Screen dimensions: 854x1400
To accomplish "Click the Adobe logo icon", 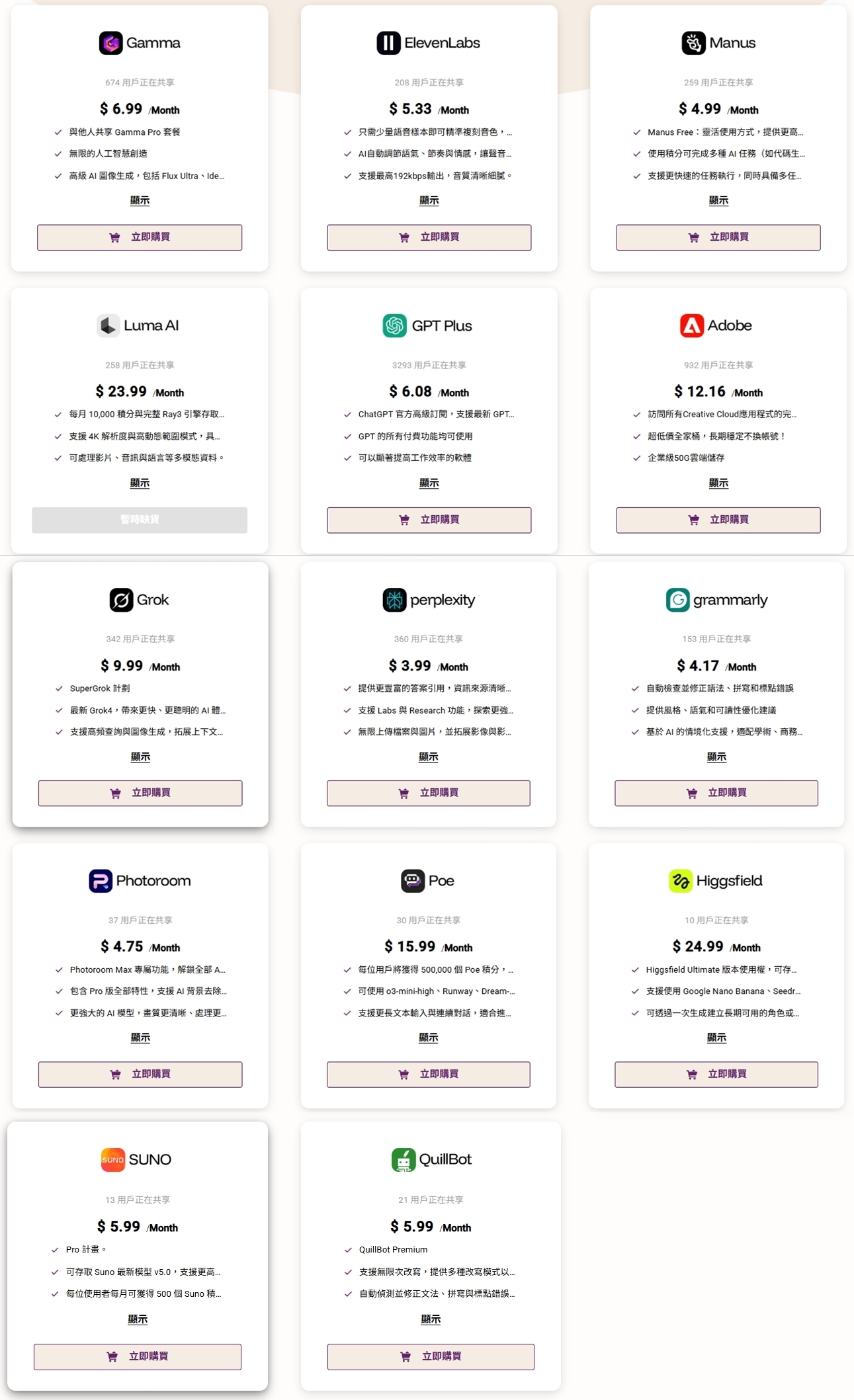I will (692, 325).
